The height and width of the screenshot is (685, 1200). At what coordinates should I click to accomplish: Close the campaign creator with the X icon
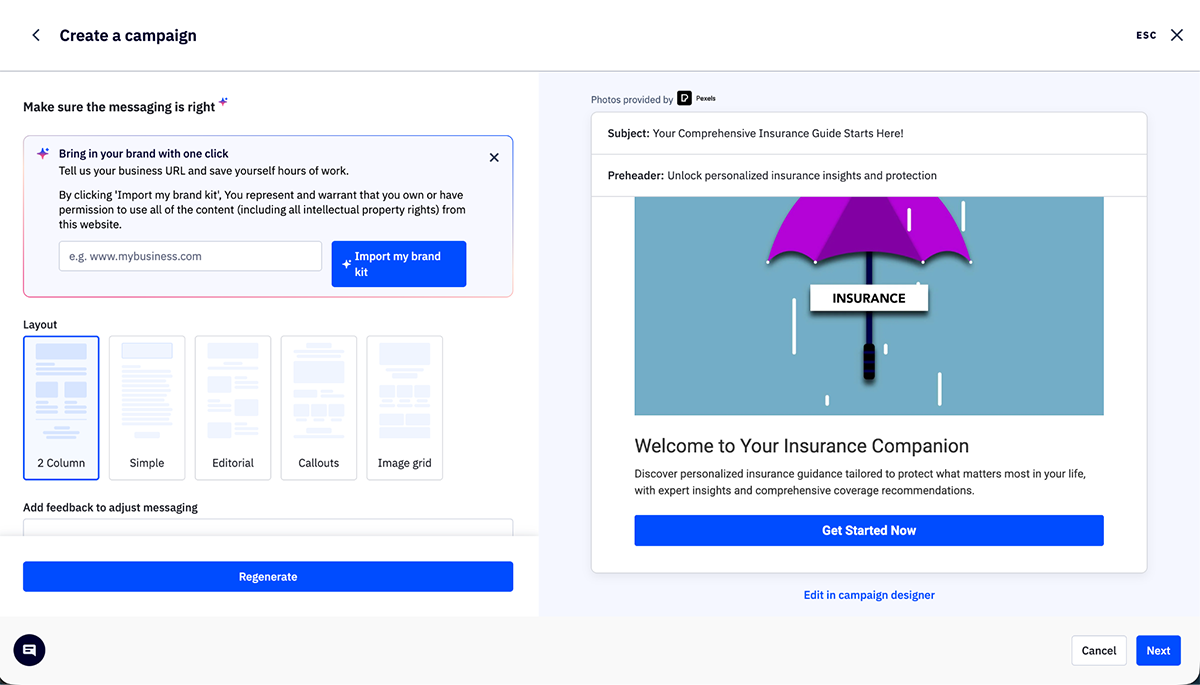pos(1176,34)
